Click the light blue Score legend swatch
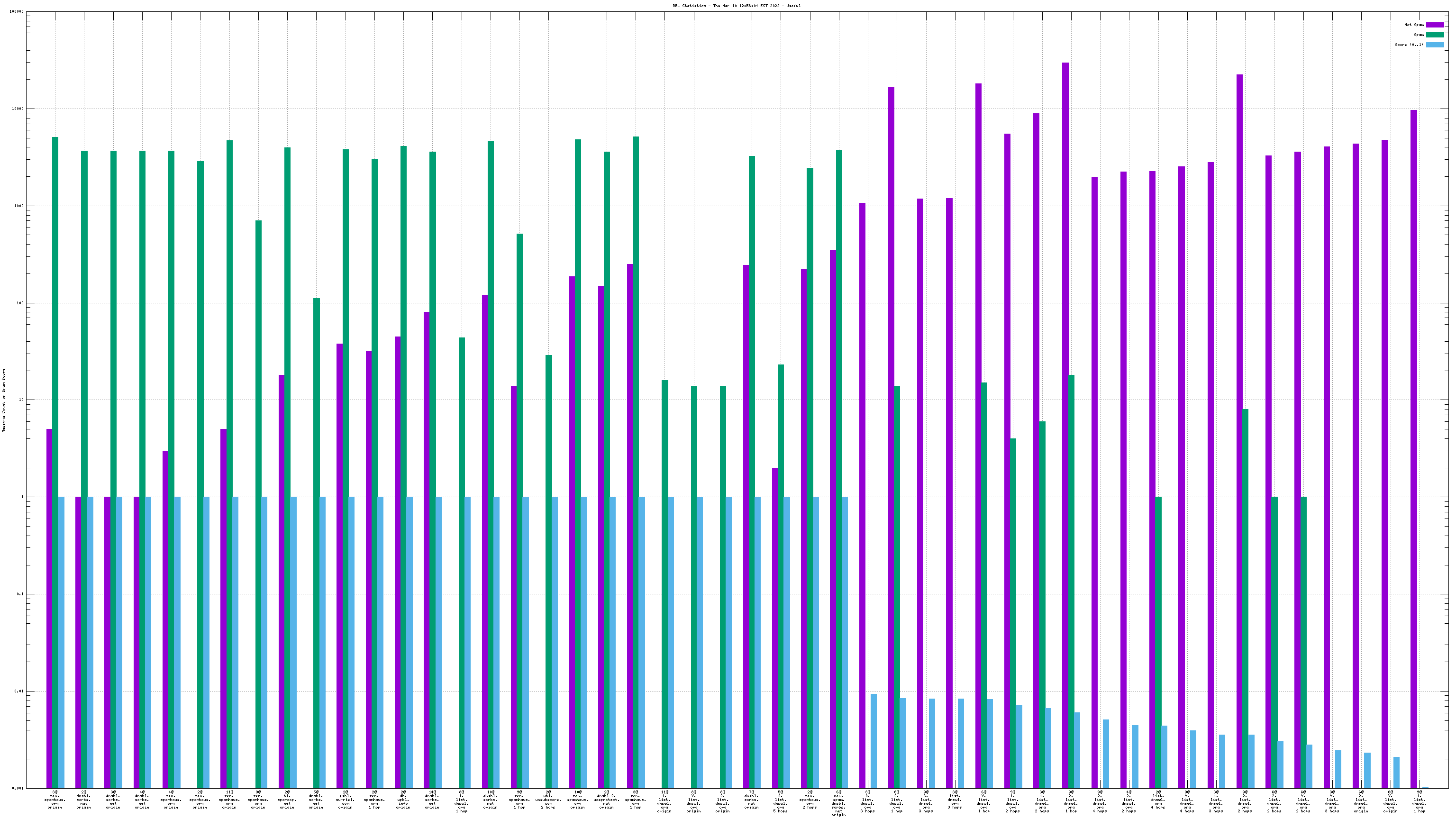This screenshot has width=1456, height=819. [x=1435, y=45]
